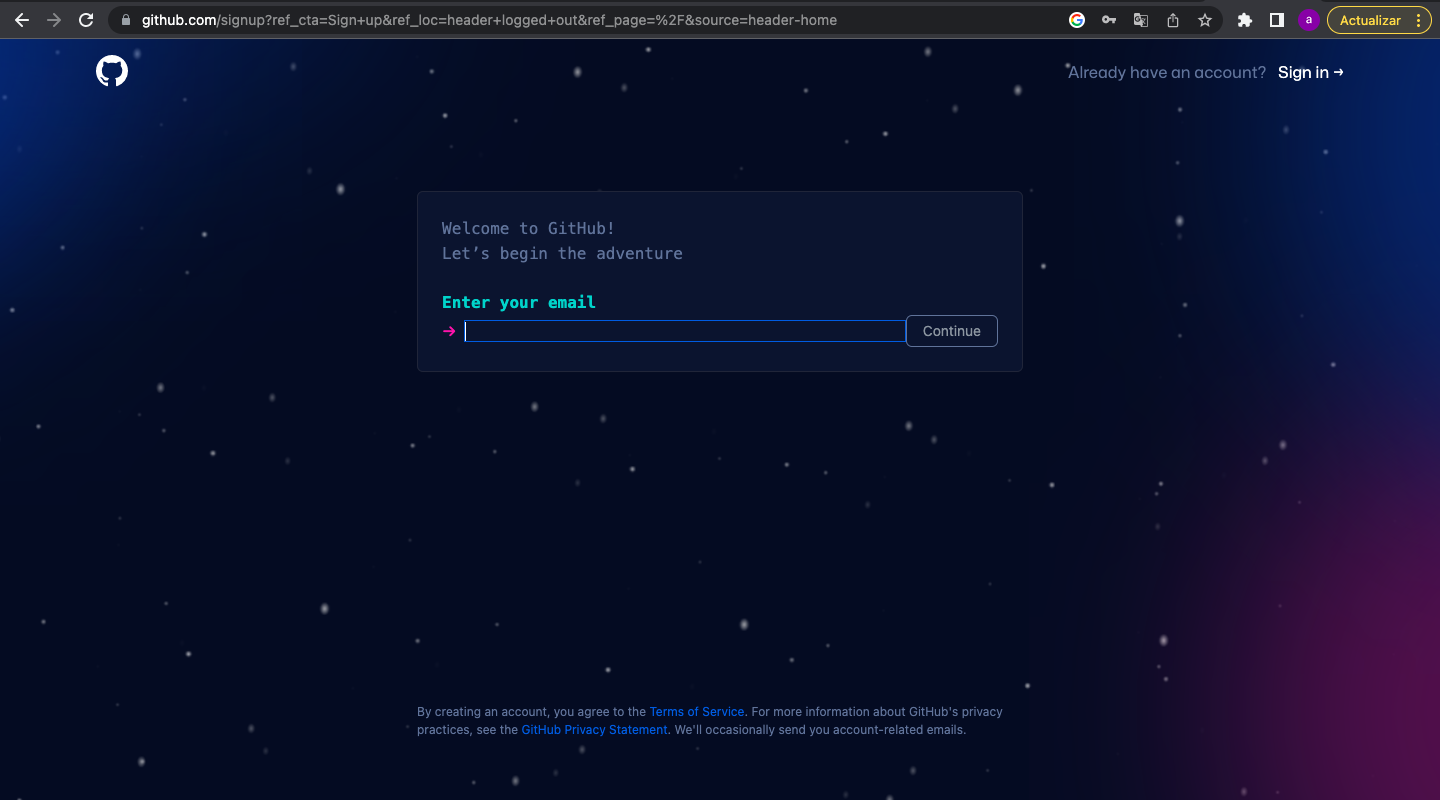
Task: Share this page via the share icon
Action: [x=1173, y=20]
